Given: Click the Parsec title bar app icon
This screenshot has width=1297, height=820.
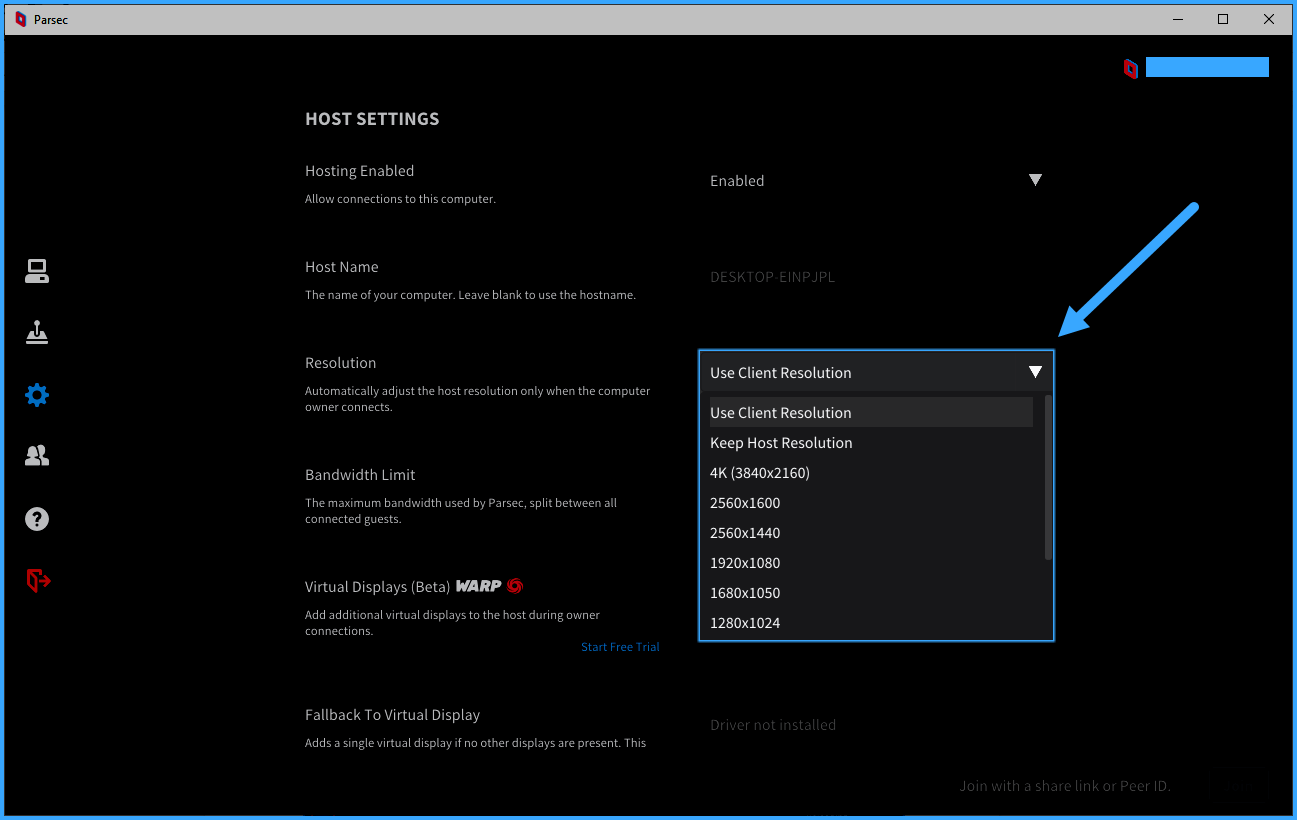Looking at the screenshot, I should coord(20,19).
